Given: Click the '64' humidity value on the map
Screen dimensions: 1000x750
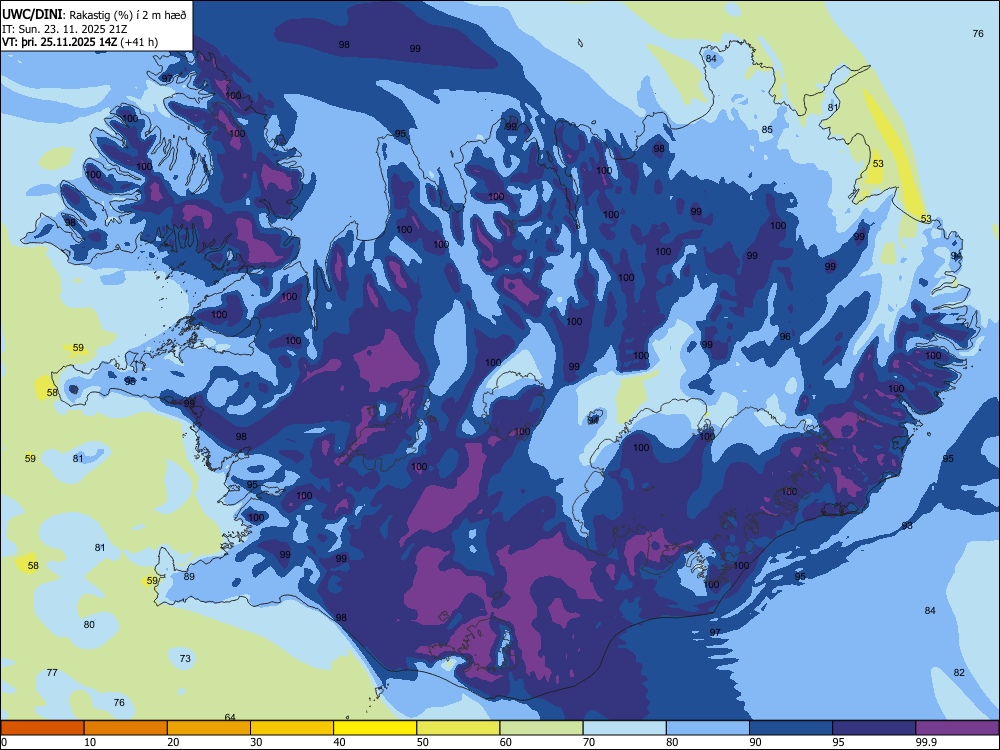Looking at the screenshot, I should click(x=230, y=717).
